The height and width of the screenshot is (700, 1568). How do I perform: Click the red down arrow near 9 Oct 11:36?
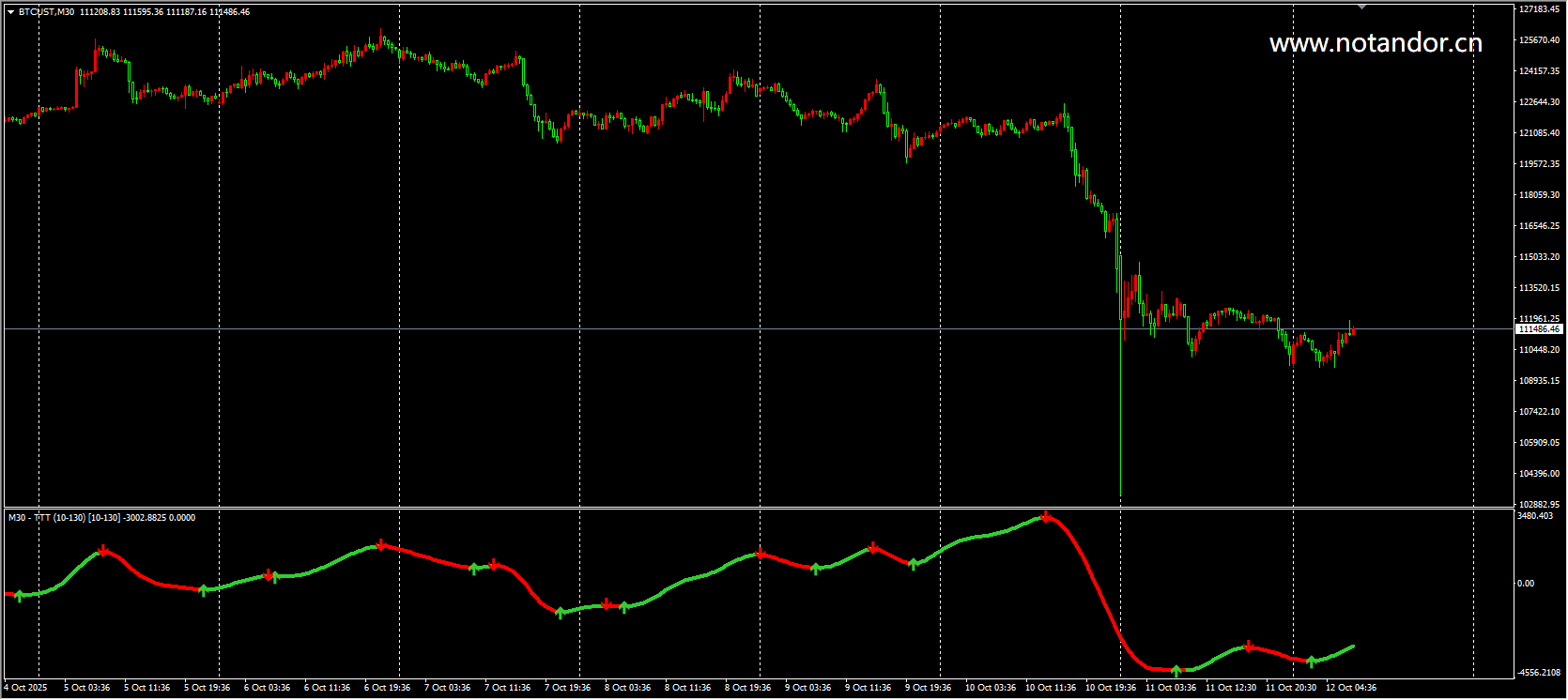point(873,547)
